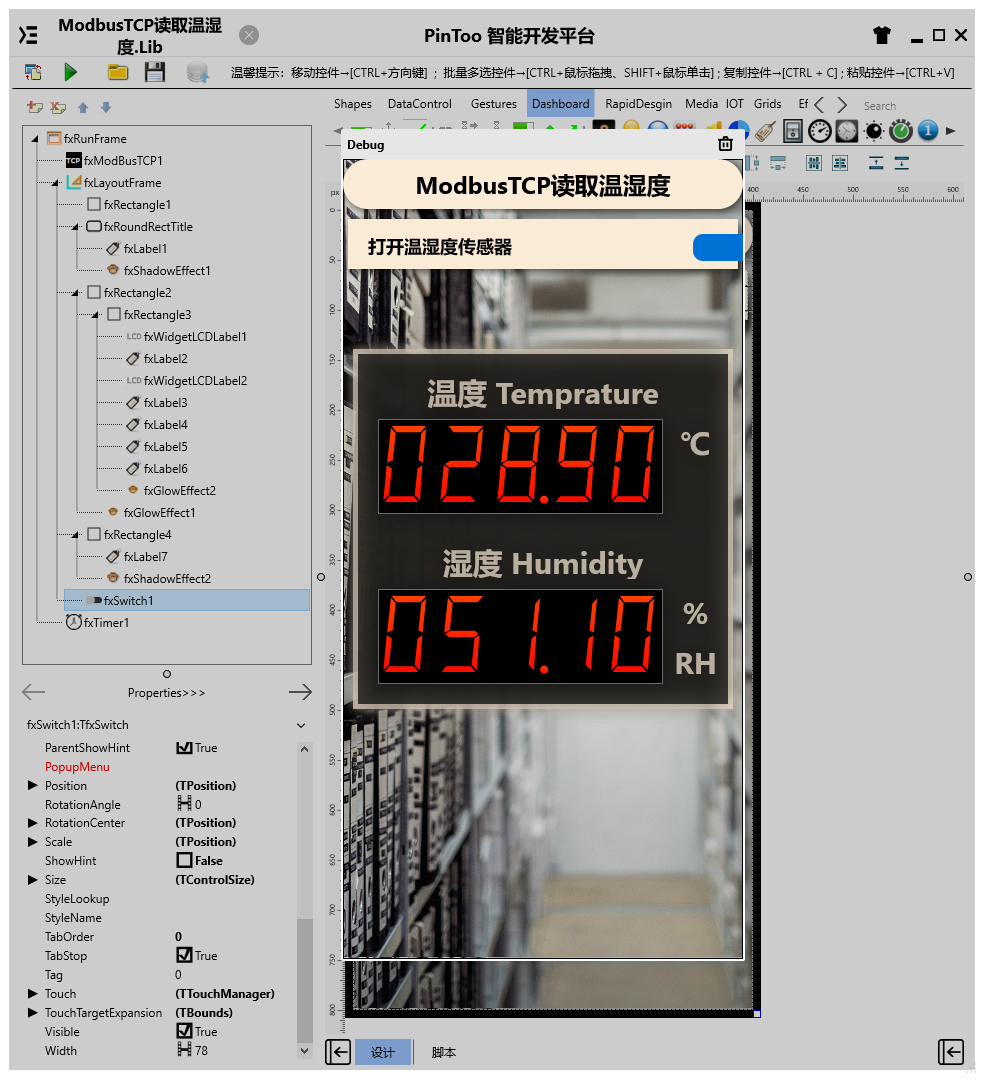The image size is (984, 1079).
Task: Toggle the temperature sensor switch in preview
Action: [x=718, y=247]
